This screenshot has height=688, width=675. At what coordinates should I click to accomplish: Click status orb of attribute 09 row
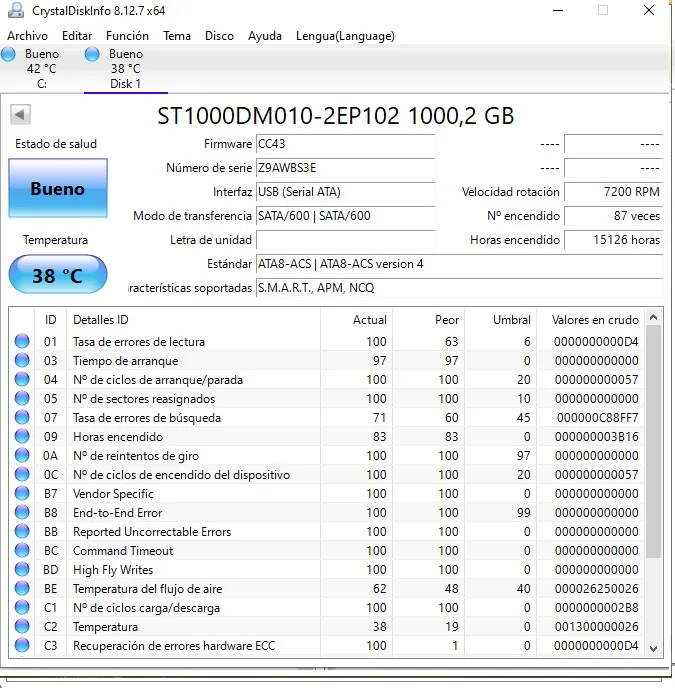pos(22,436)
